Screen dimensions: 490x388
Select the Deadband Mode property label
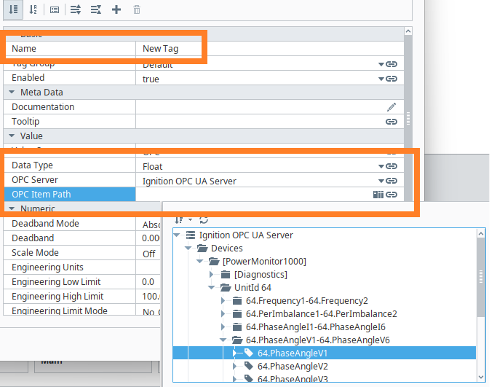pyautogui.click(x=45, y=223)
